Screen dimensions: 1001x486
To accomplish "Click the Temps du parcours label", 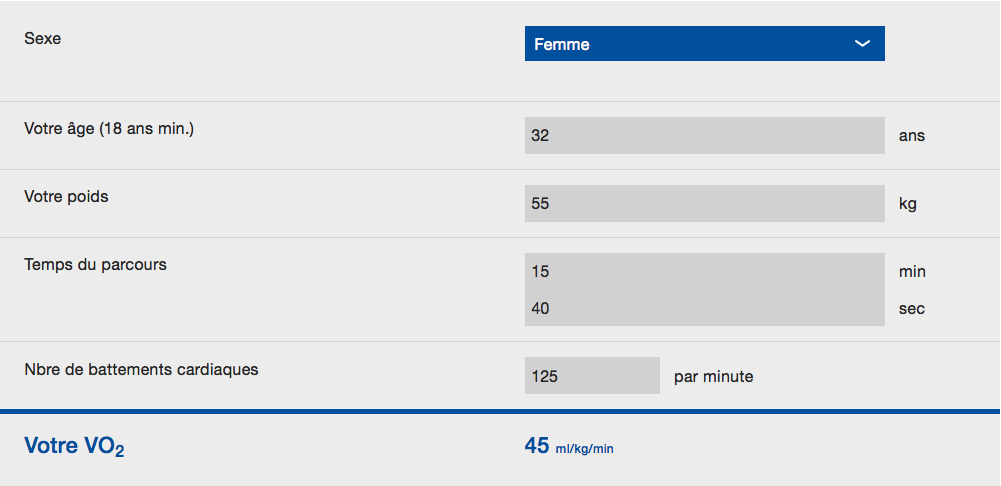I will (x=95, y=264).
